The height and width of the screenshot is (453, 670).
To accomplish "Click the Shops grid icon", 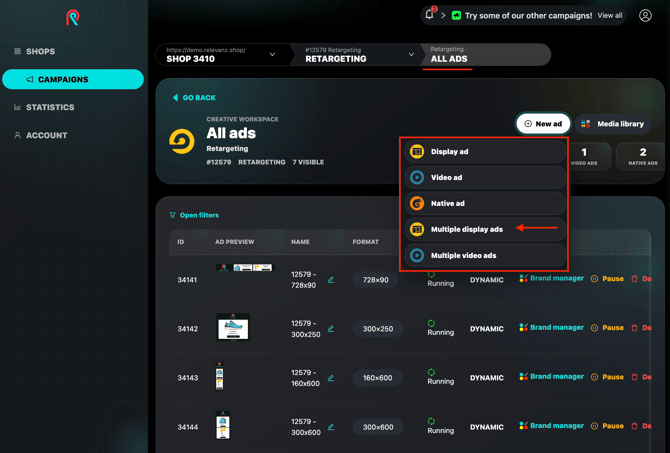I will 18,51.
